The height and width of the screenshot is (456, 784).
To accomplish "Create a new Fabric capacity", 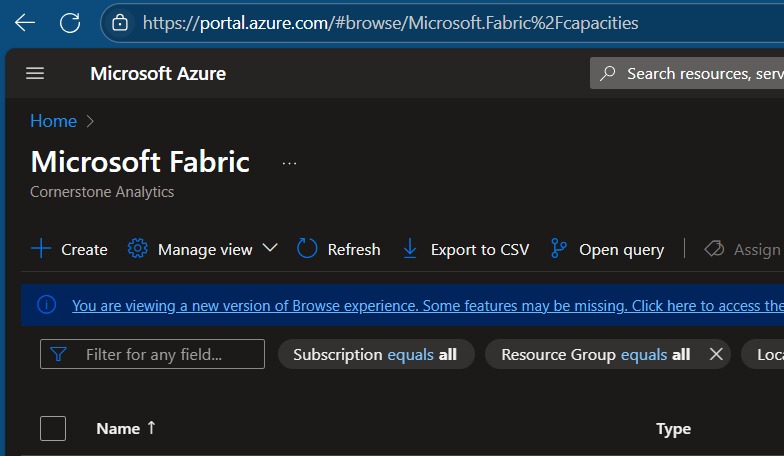I will click(x=69, y=249).
